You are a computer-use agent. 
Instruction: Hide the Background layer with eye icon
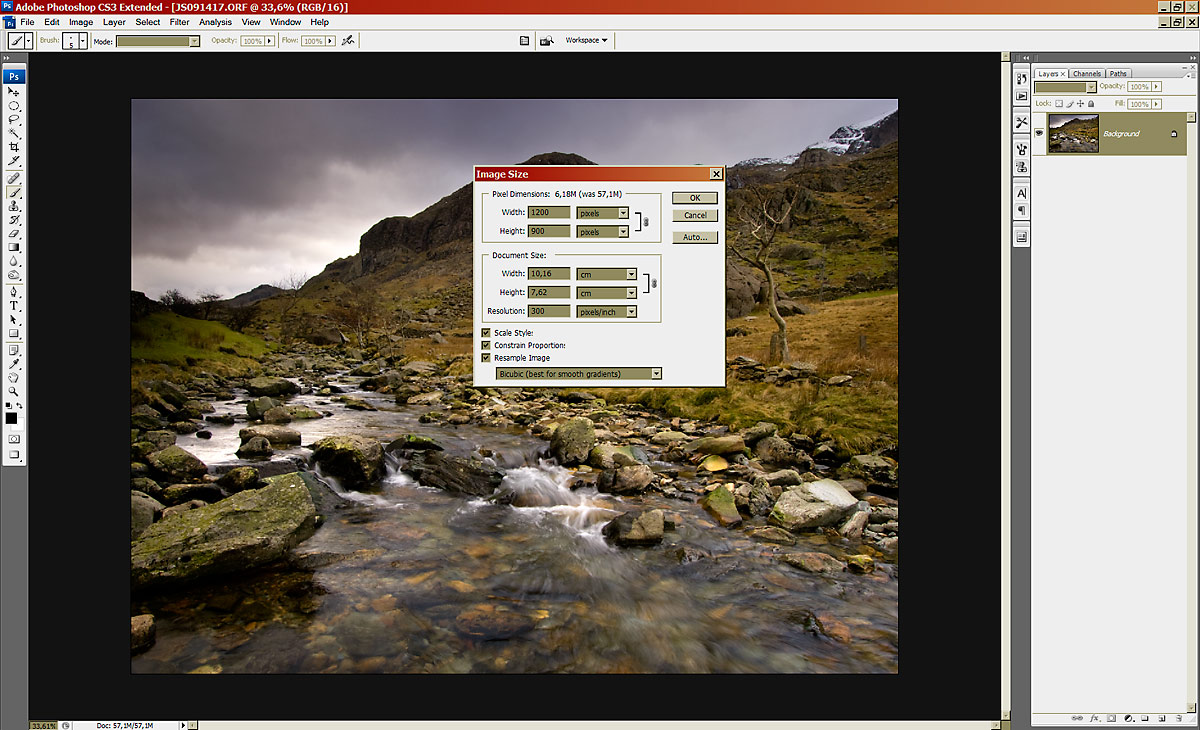1040,133
